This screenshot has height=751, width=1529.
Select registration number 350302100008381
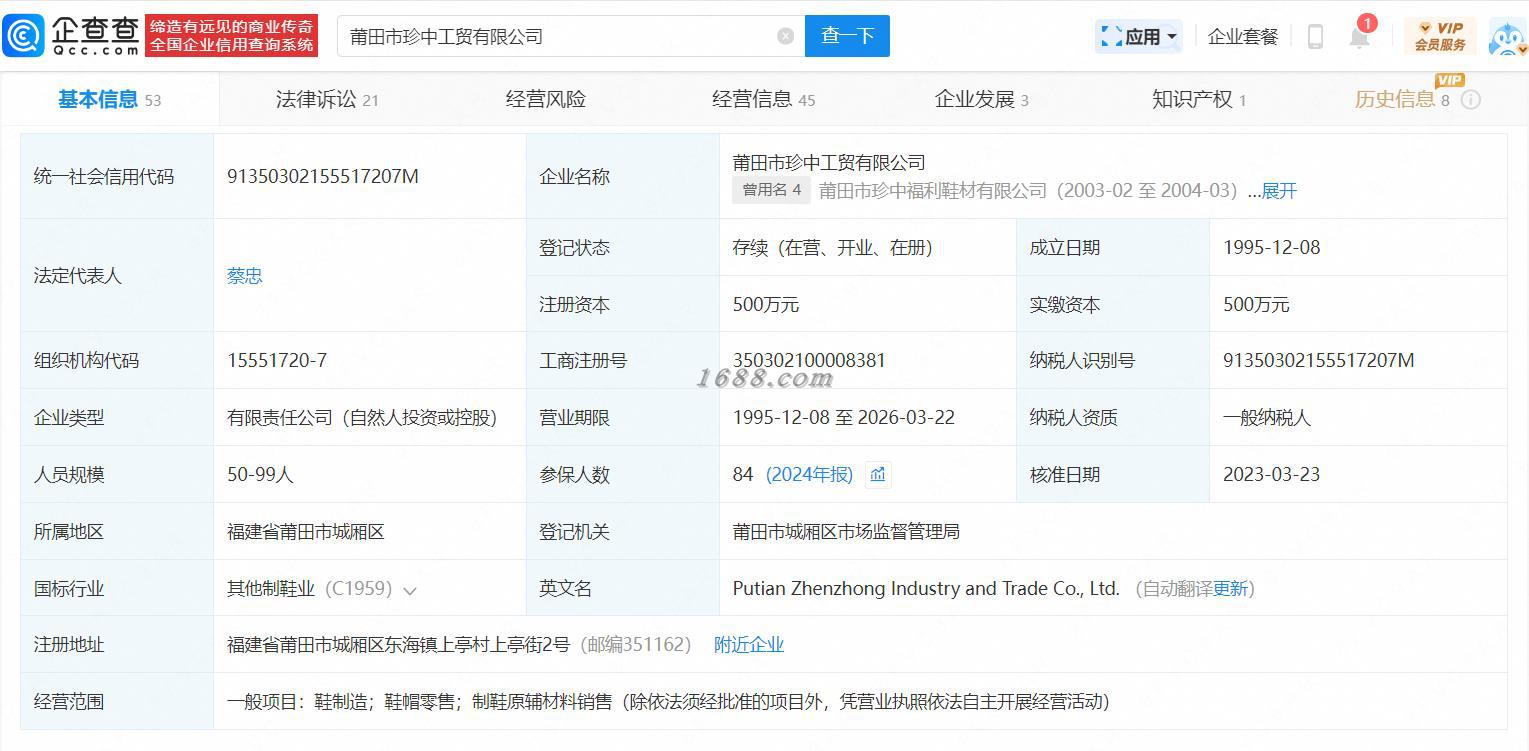point(809,360)
